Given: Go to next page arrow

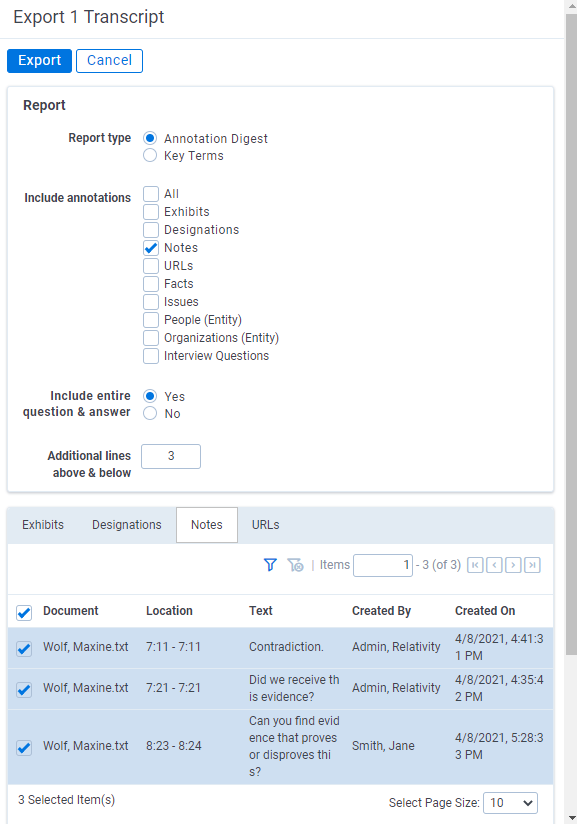Looking at the screenshot, I should [513, 565].
